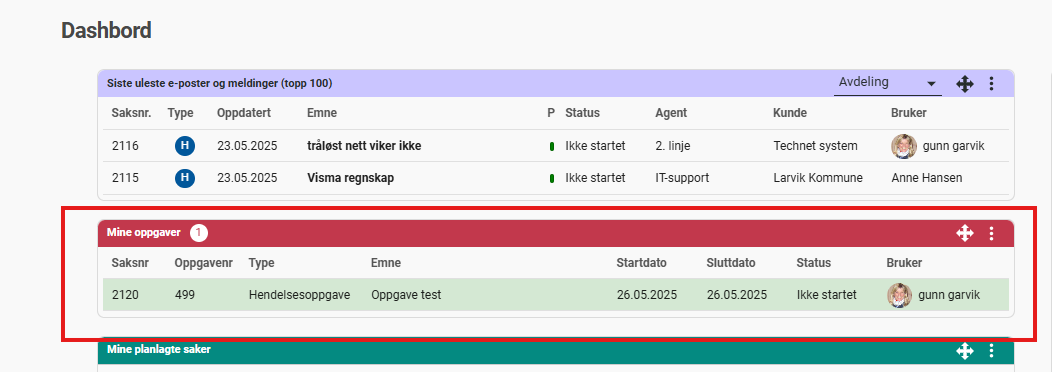Click gunn garvik avatar in case 2116 row

[x=904, y=146]
